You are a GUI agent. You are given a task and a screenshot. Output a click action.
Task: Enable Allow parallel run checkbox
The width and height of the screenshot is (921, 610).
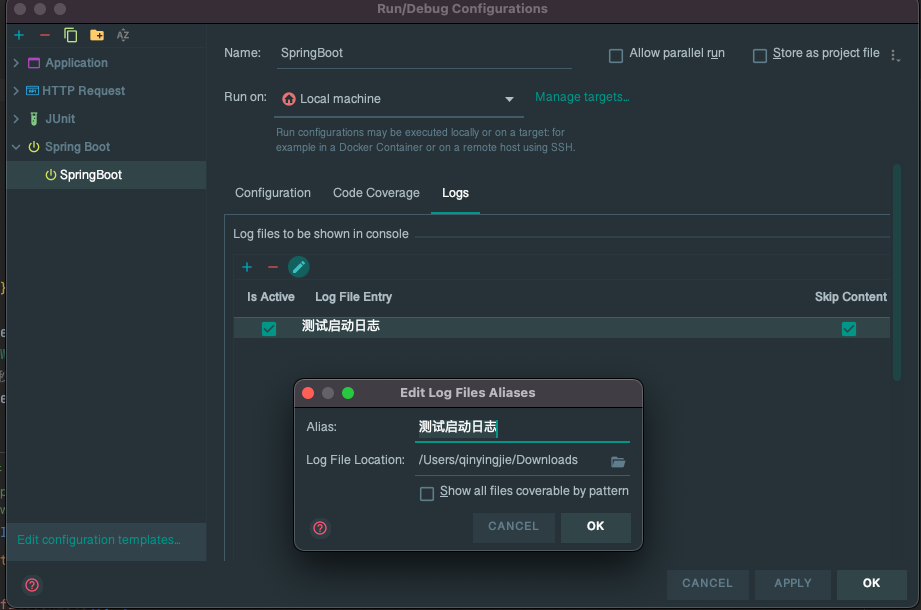pos(616,55)
